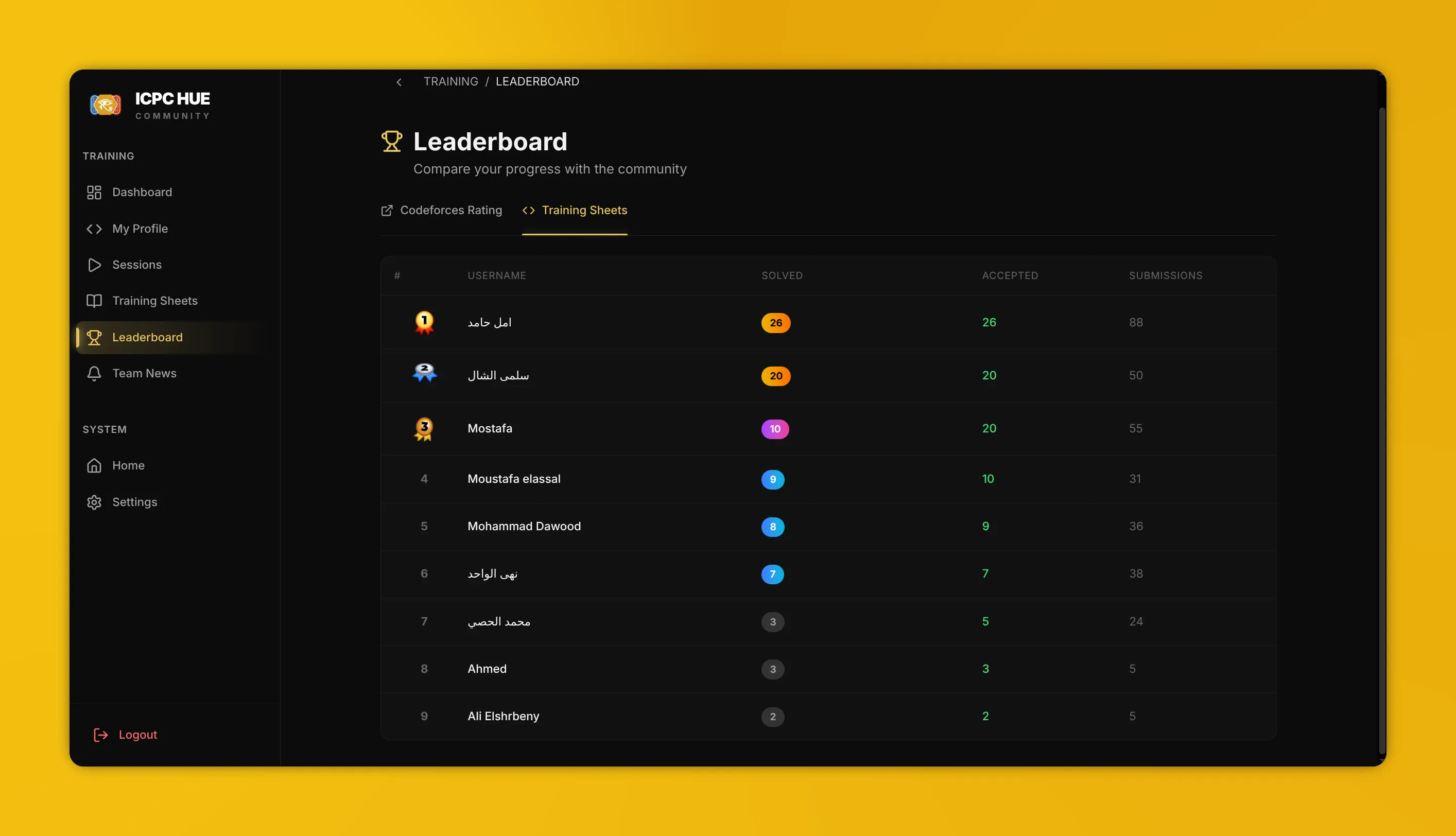Click the My Profile code brackets icon
This screenshot has height=836, width=1456.
tap(94, 229)
